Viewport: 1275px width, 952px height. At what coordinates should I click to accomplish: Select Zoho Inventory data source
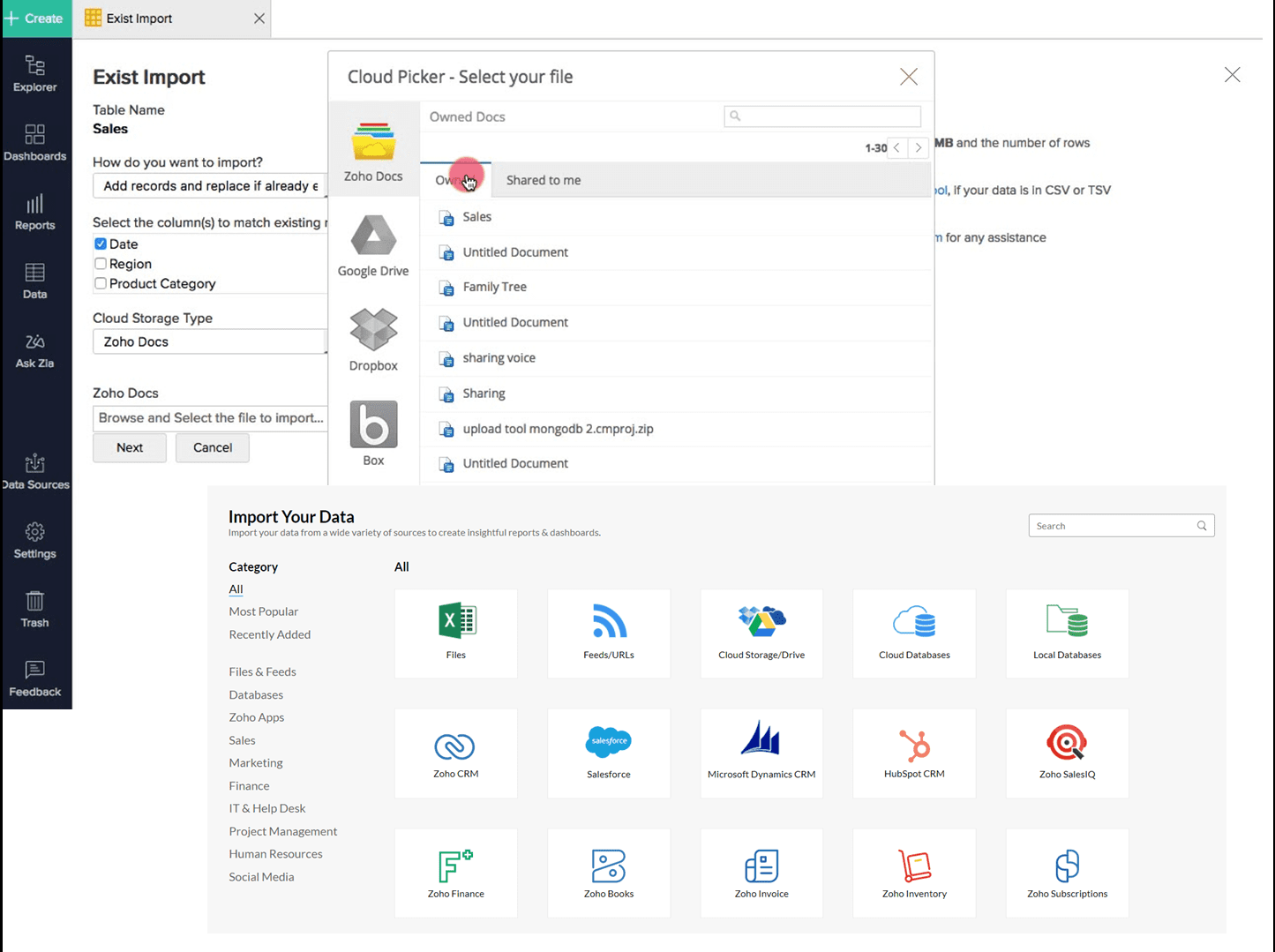[914, 873]
